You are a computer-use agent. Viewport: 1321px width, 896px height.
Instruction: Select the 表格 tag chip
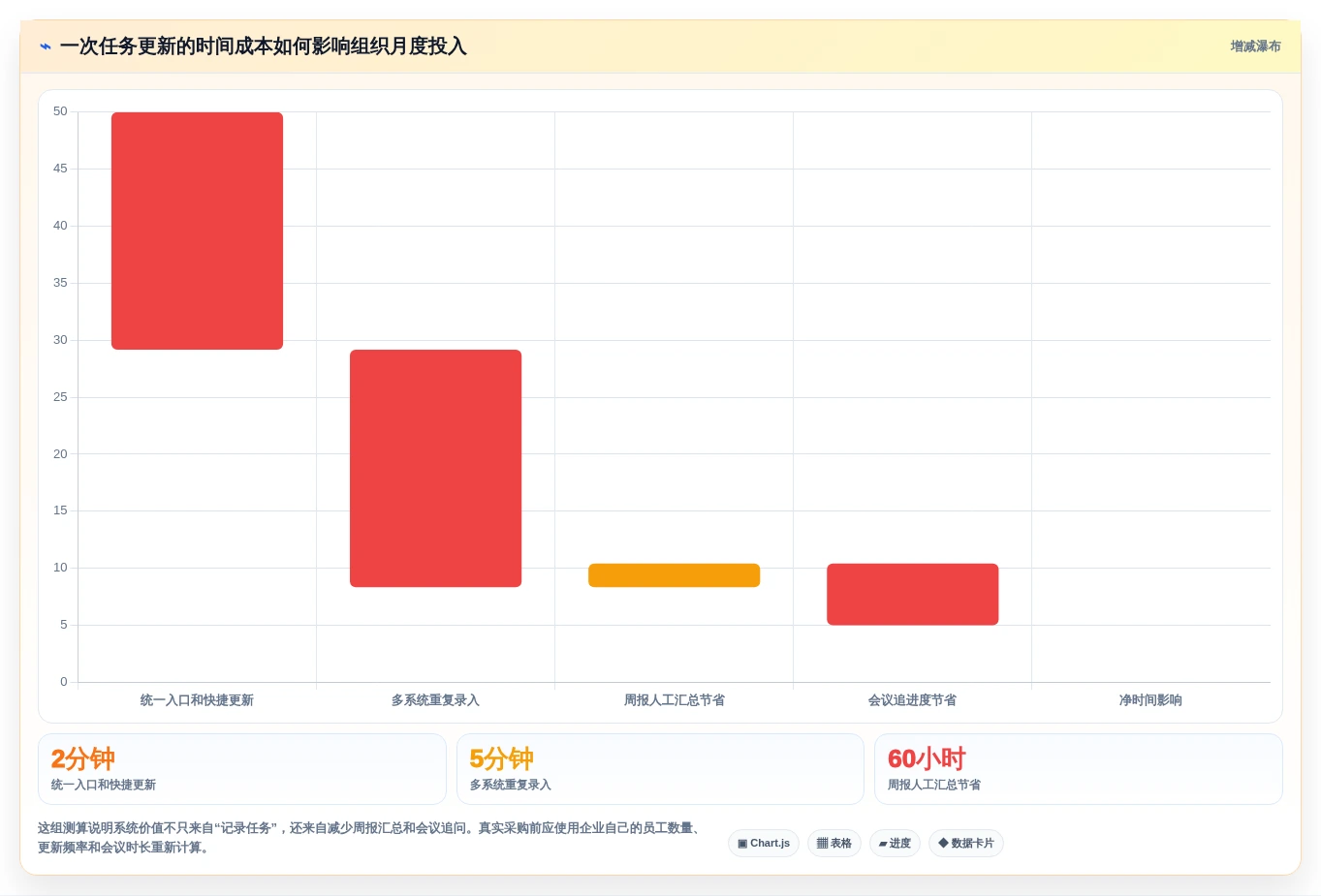coord(833,844)
